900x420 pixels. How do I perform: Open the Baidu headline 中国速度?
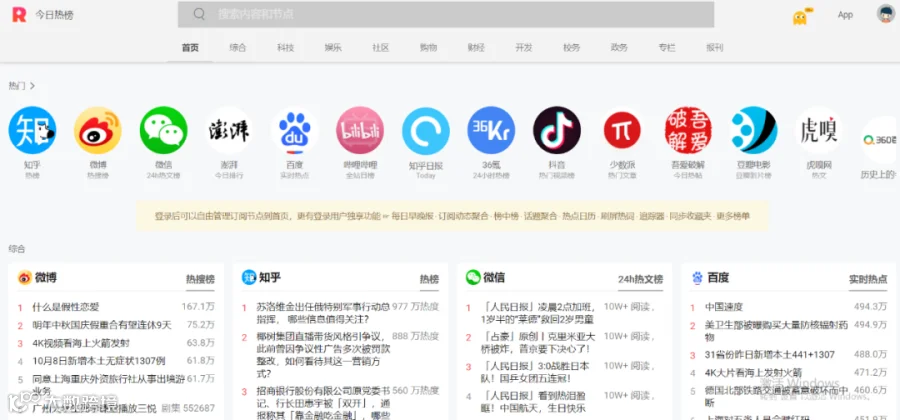(x=724, y=307)
